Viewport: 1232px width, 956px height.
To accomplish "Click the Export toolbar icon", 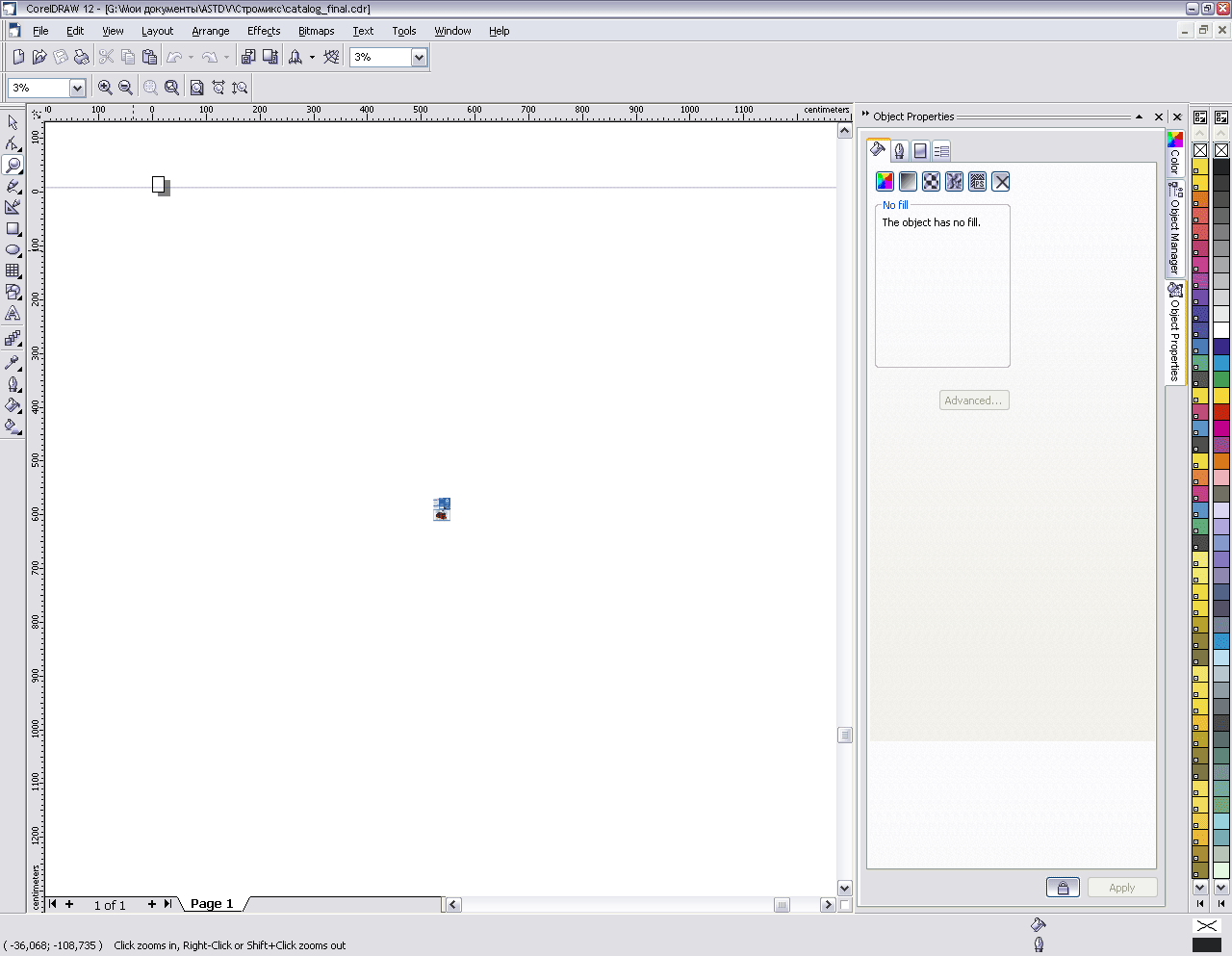I will (x=269, y=57).
